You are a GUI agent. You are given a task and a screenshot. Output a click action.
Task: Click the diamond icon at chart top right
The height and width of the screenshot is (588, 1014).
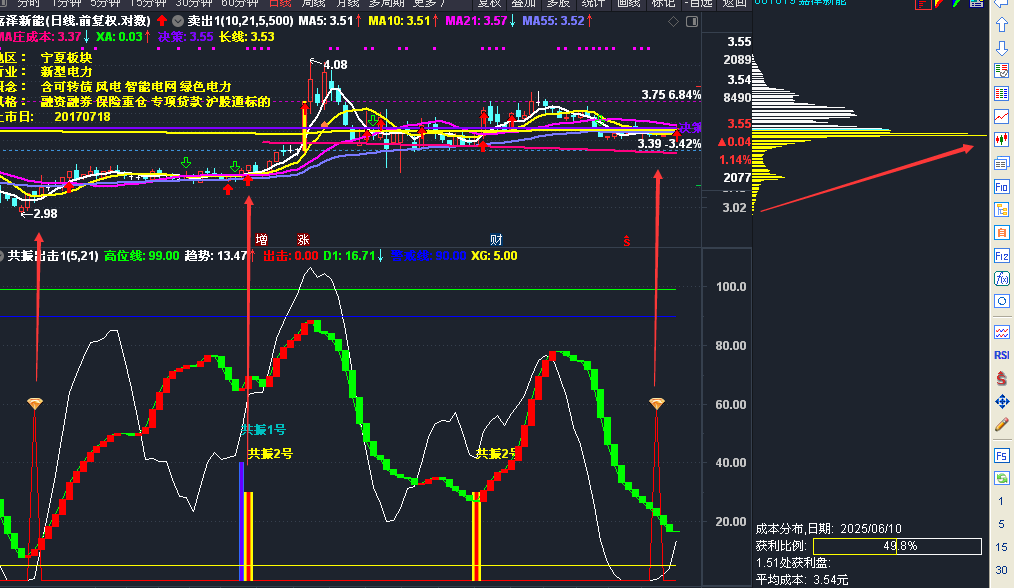point(673,21)
